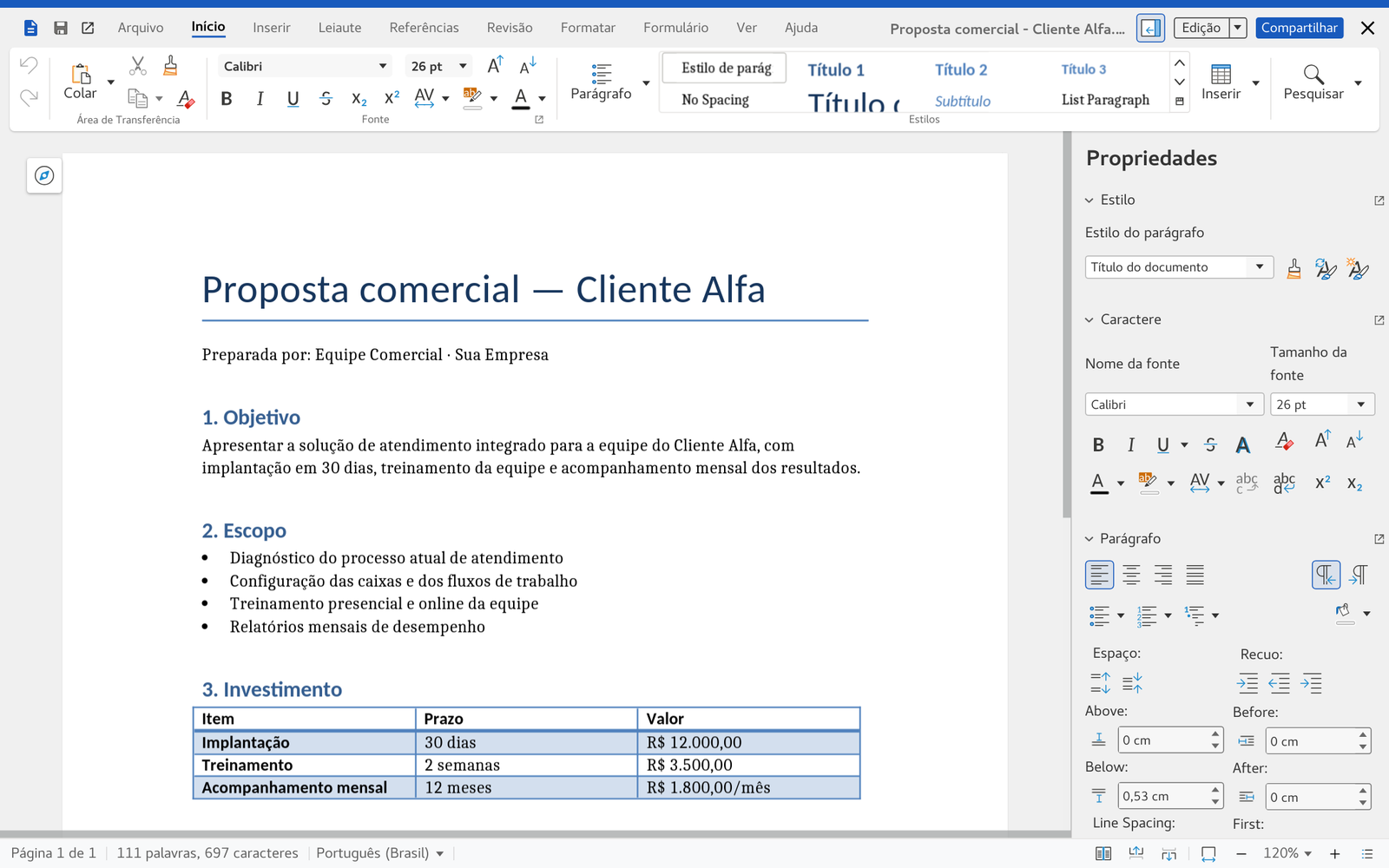Open the 26 pt font size dropdown in ribbon
The image size is (1389, 868).
click(463, 66)
